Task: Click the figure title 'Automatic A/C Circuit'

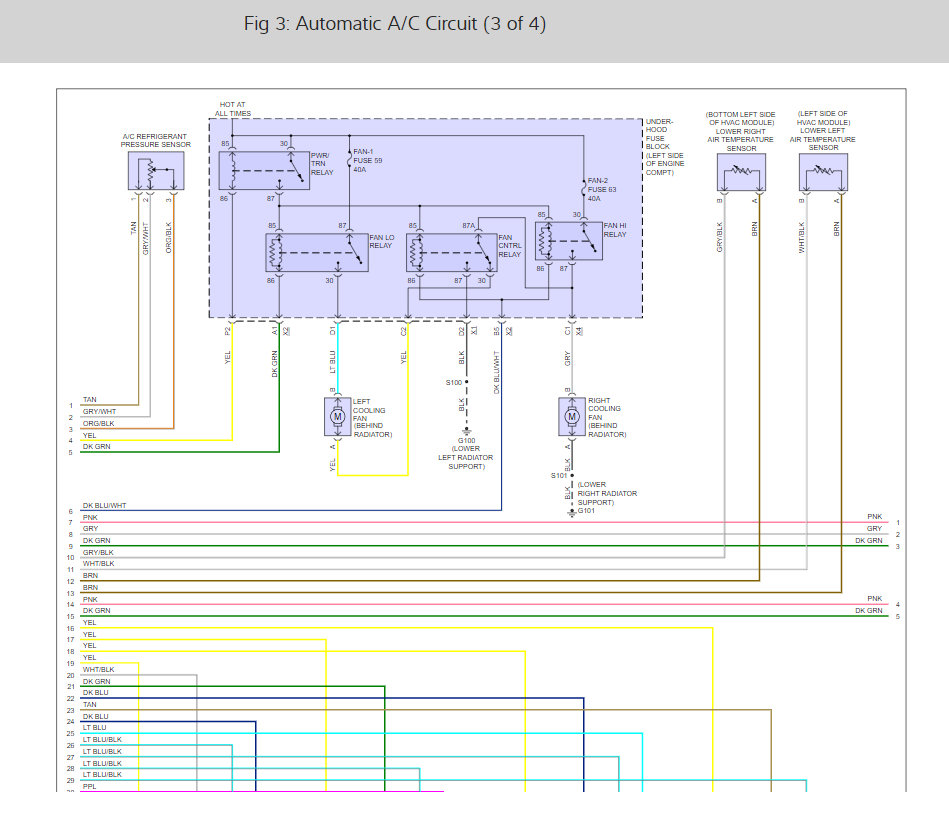Action: tap(395, 24)
